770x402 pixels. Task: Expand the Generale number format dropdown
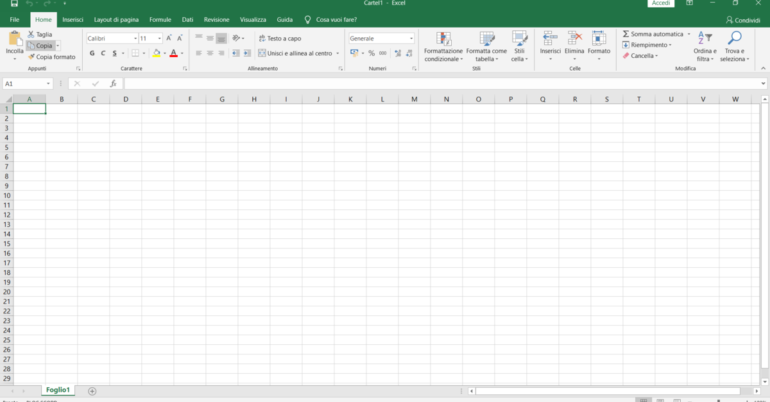410,38
